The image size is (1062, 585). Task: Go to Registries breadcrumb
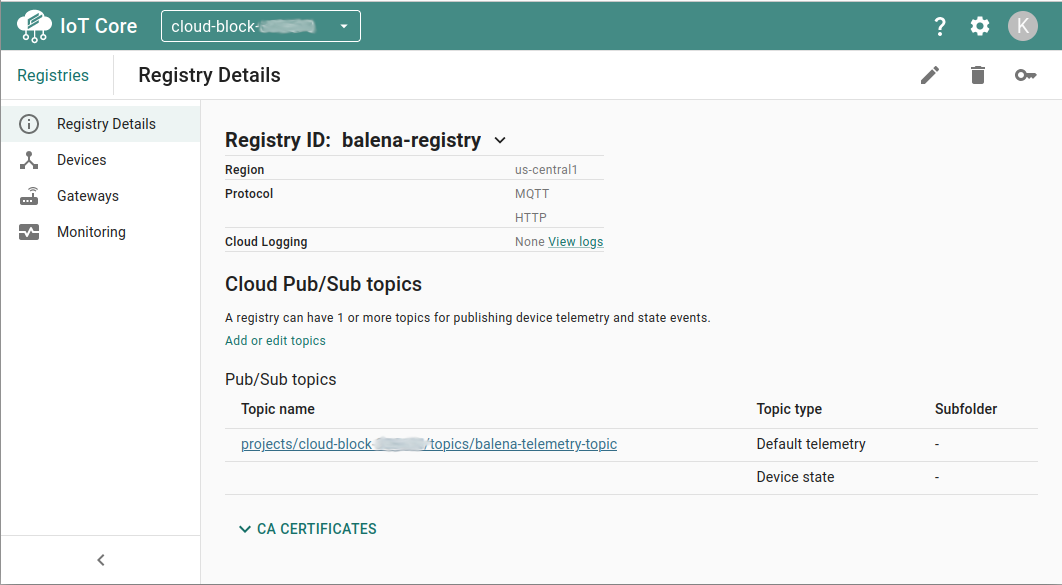tap(53, 75)
